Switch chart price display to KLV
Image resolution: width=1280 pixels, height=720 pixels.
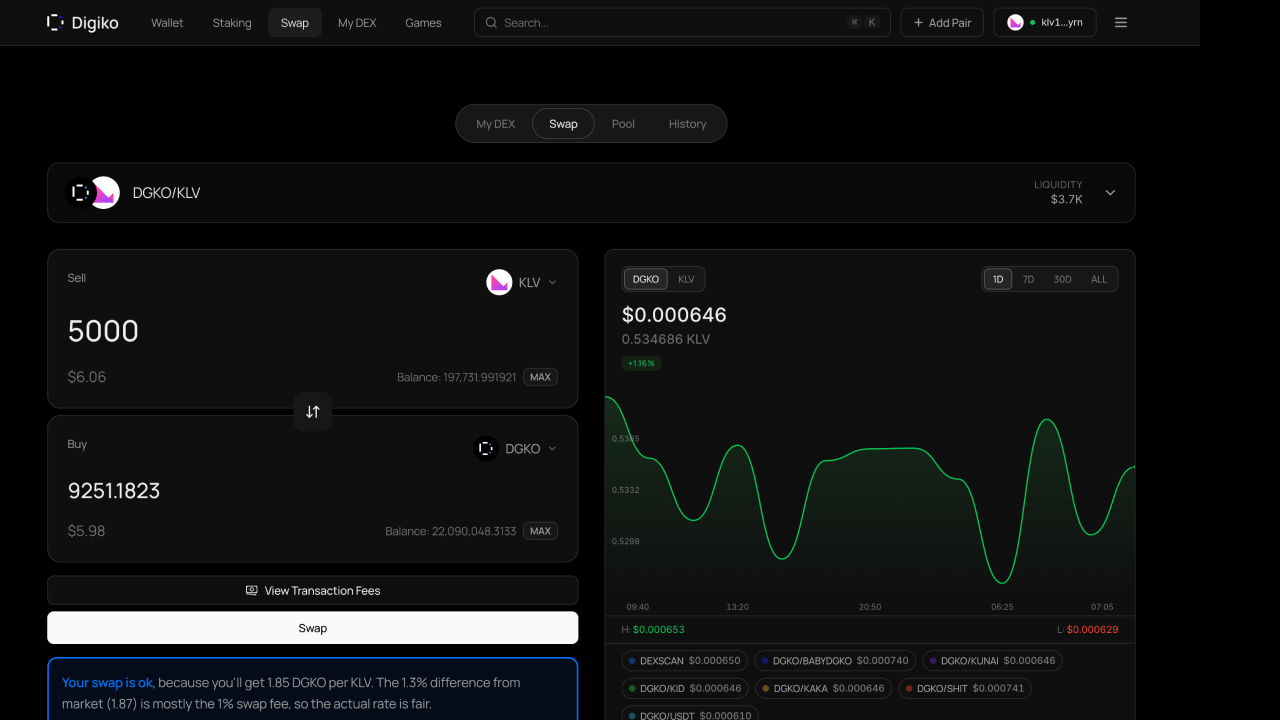686,279
